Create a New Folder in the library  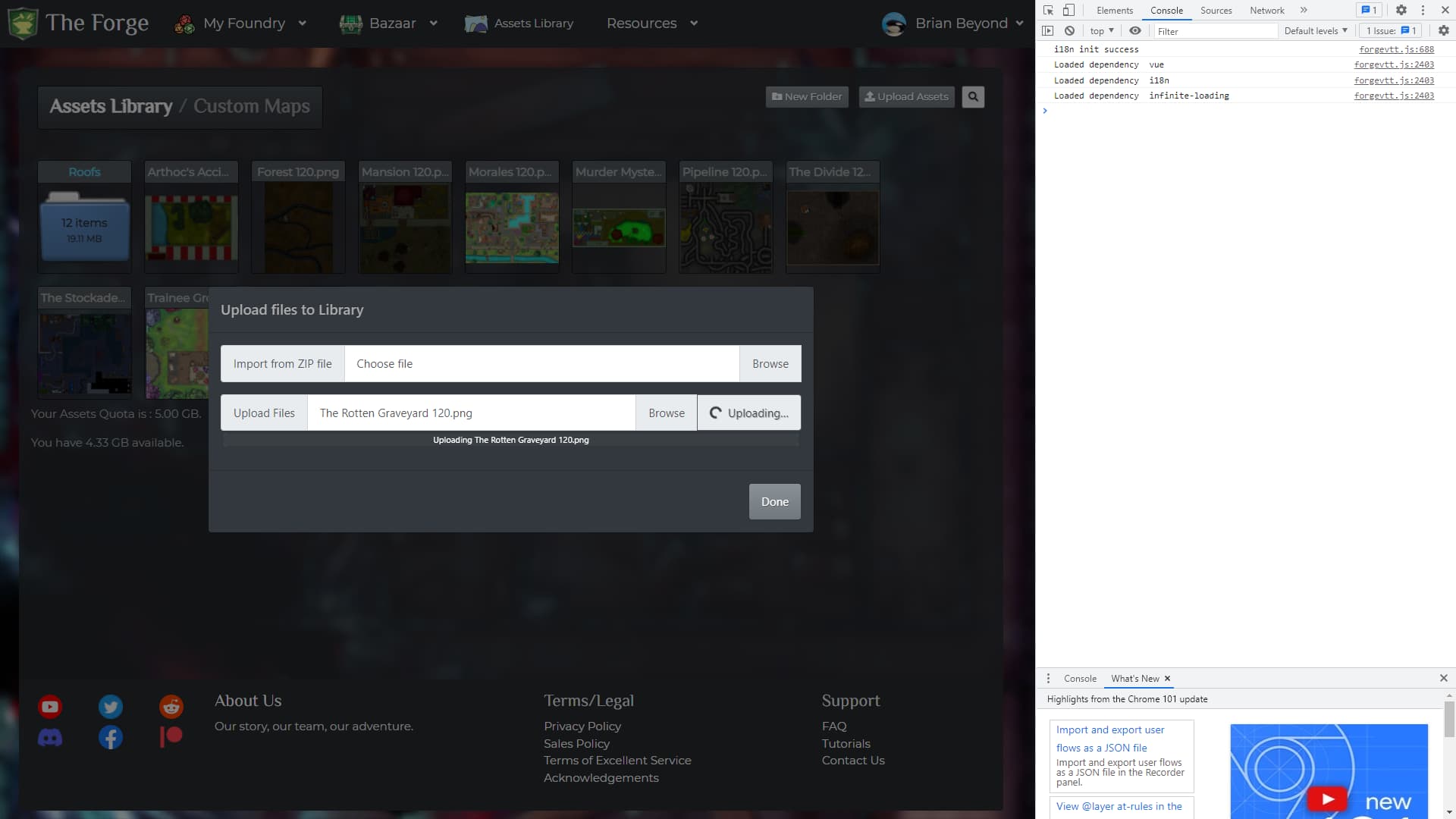[807, 97]
